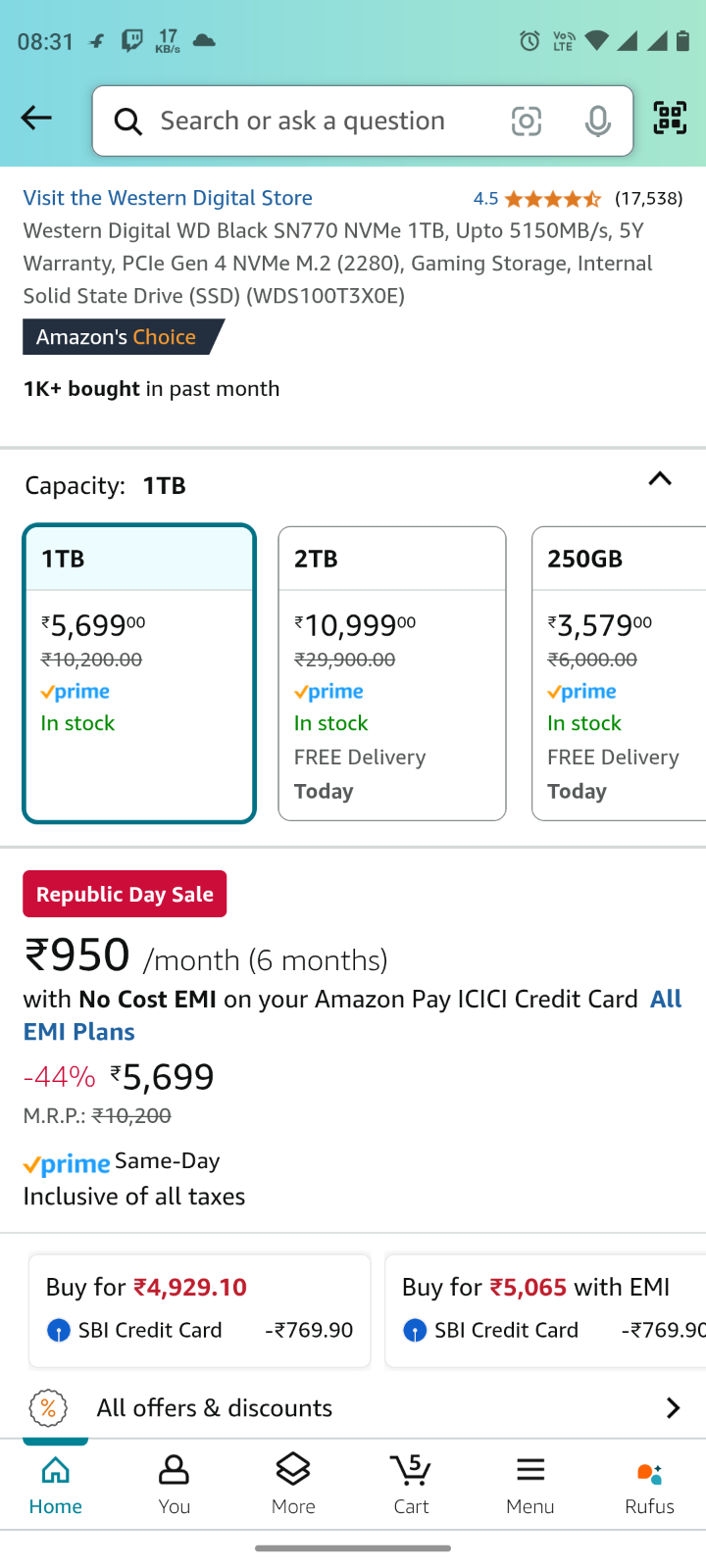Visit the Western Digital Store link
The height and width of the screenshot is (1568, 706).
[x=168, y=198]
